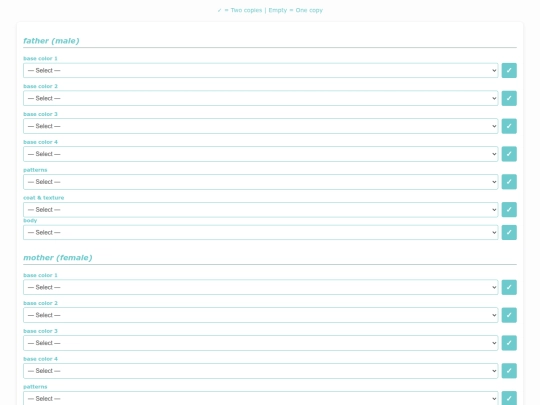Image resolution: width=540 pixels, height=405 pixels.
Task: Open mother's base color 4 dropdown
Action: click(261, 371)
